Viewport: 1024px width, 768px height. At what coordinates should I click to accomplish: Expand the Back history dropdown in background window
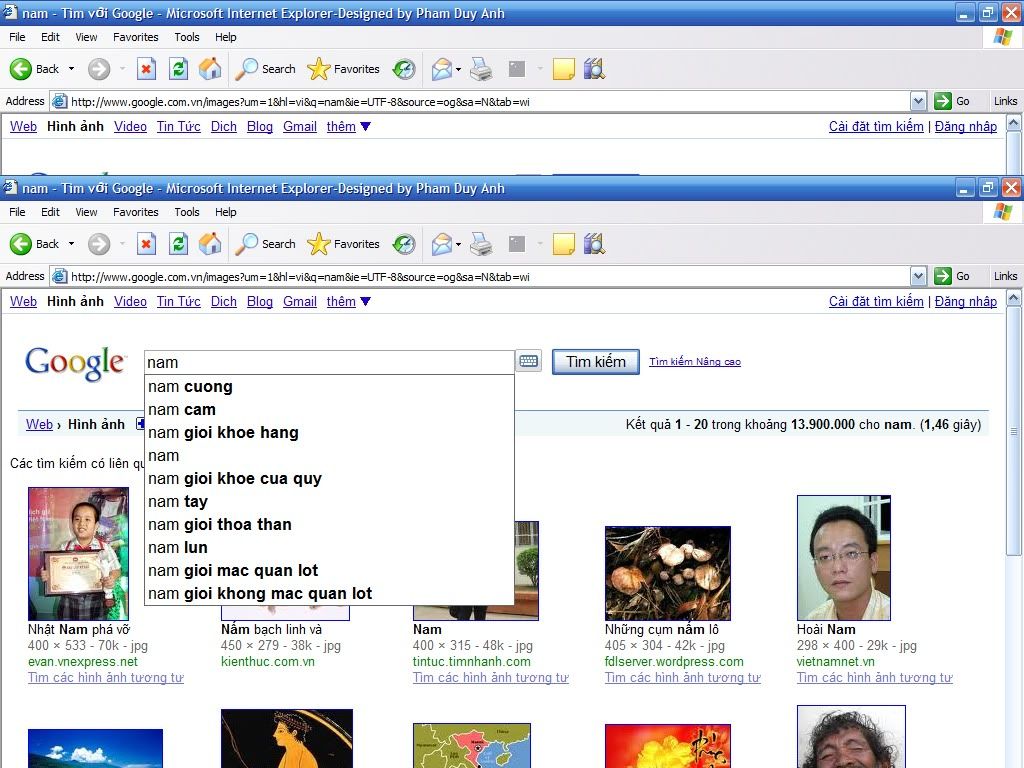click(x=71, y=69)
